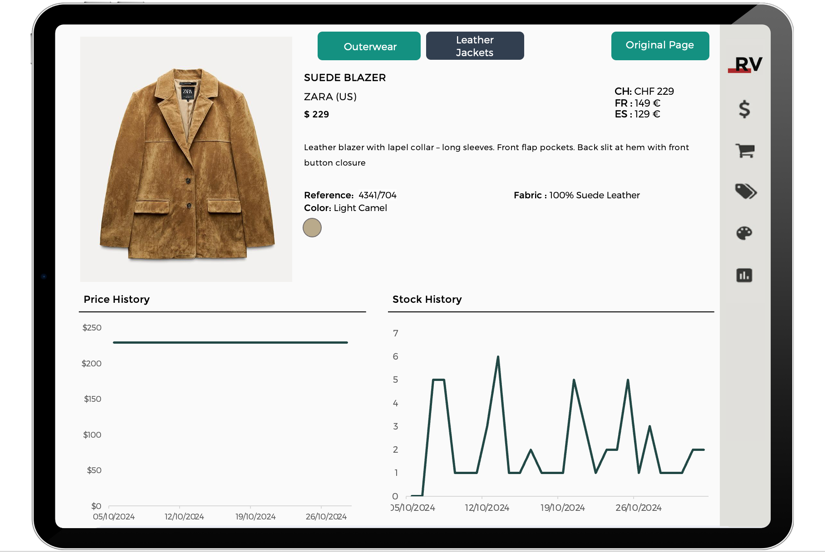Click 19/10/2024 on Price History axis
The width and height of the screenshot is (825, 552).
coord(255,517)
